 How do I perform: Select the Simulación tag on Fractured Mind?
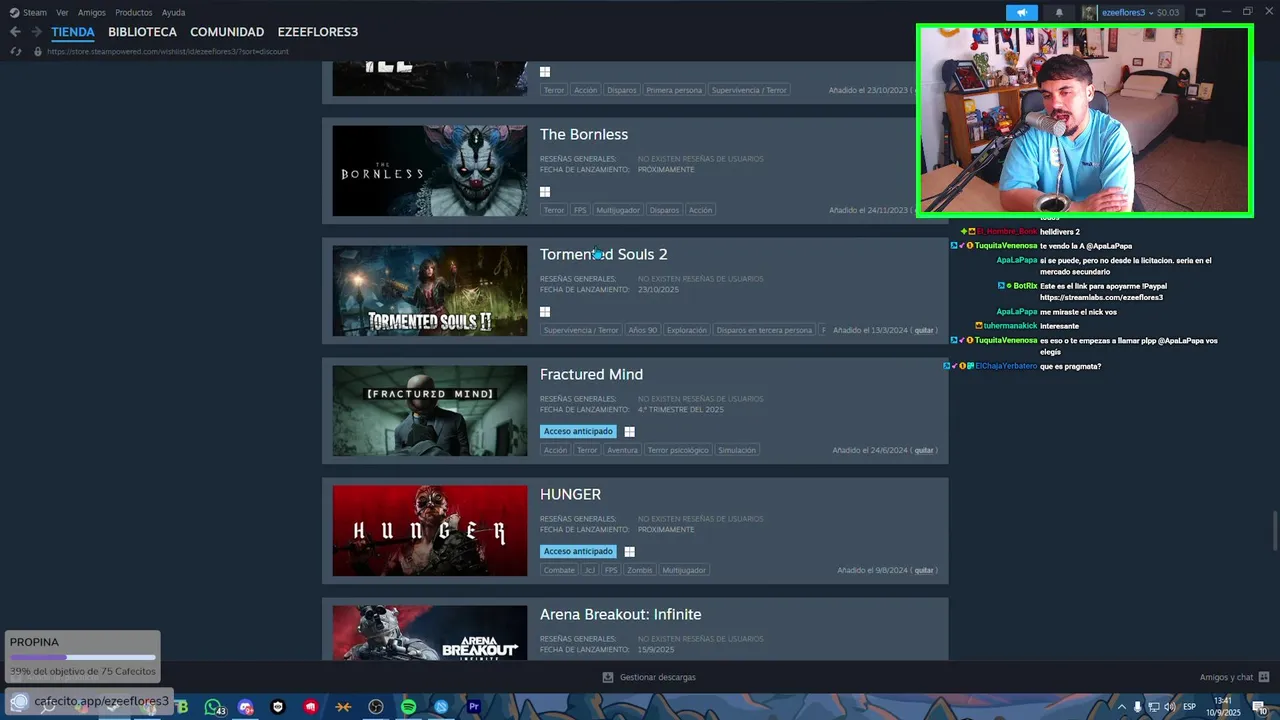point(737,450)
